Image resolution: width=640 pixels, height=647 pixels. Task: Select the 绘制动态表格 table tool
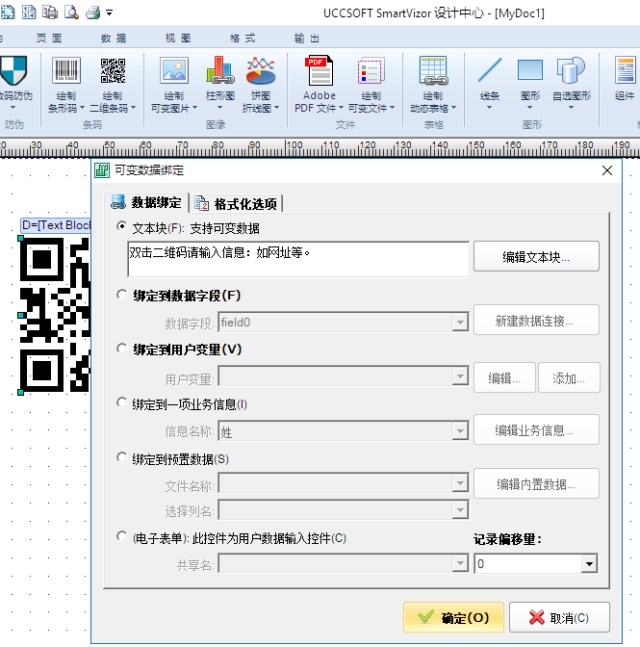click(433, 71)
